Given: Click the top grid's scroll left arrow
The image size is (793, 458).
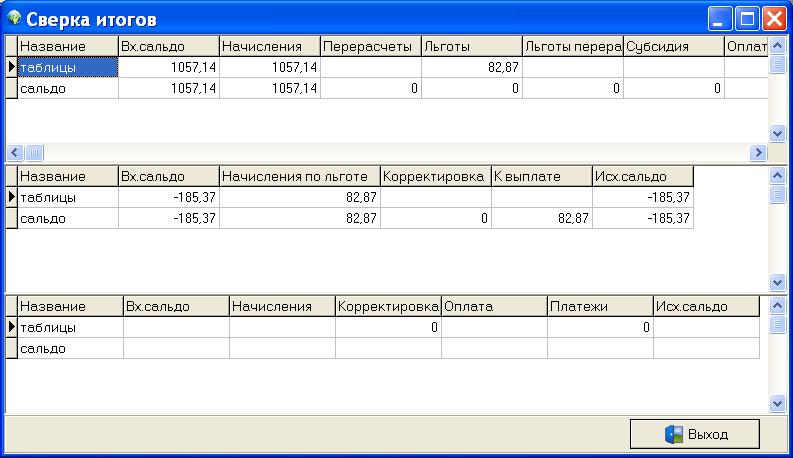Looking at the screenshot, I should pyautogui.click(x=14, y=152).
